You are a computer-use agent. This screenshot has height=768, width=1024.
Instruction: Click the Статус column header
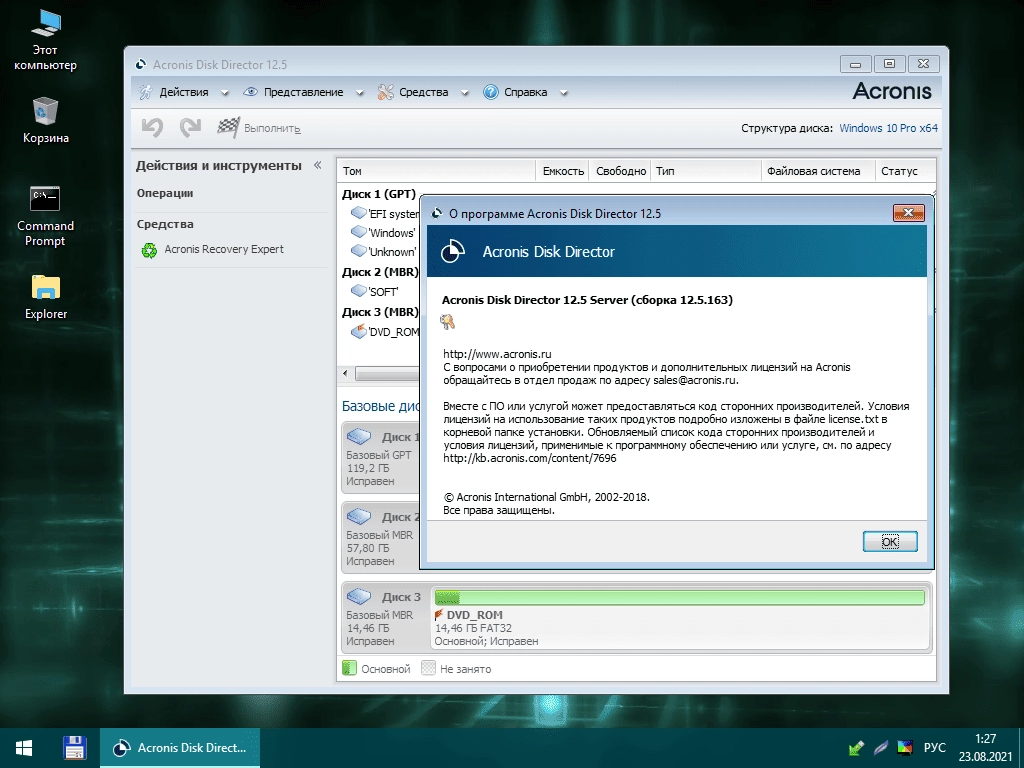coord(906,171)
